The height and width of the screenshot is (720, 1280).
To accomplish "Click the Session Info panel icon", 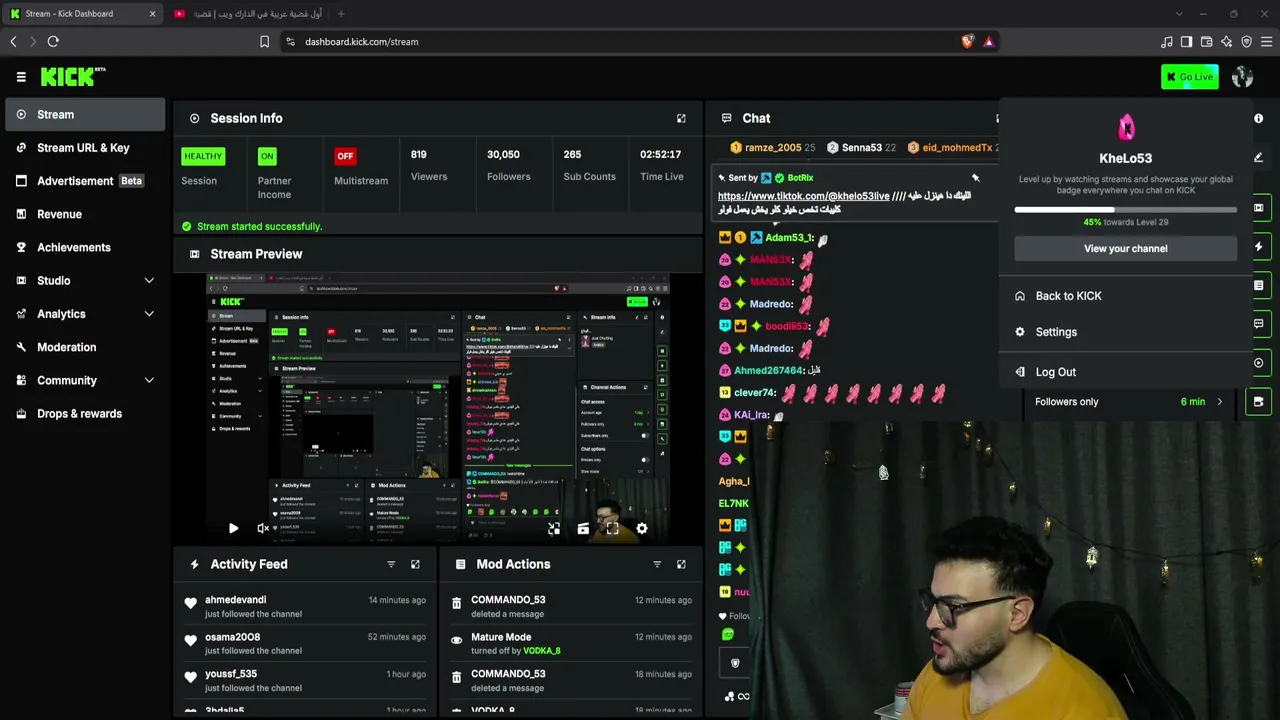I will pos(194,118).
